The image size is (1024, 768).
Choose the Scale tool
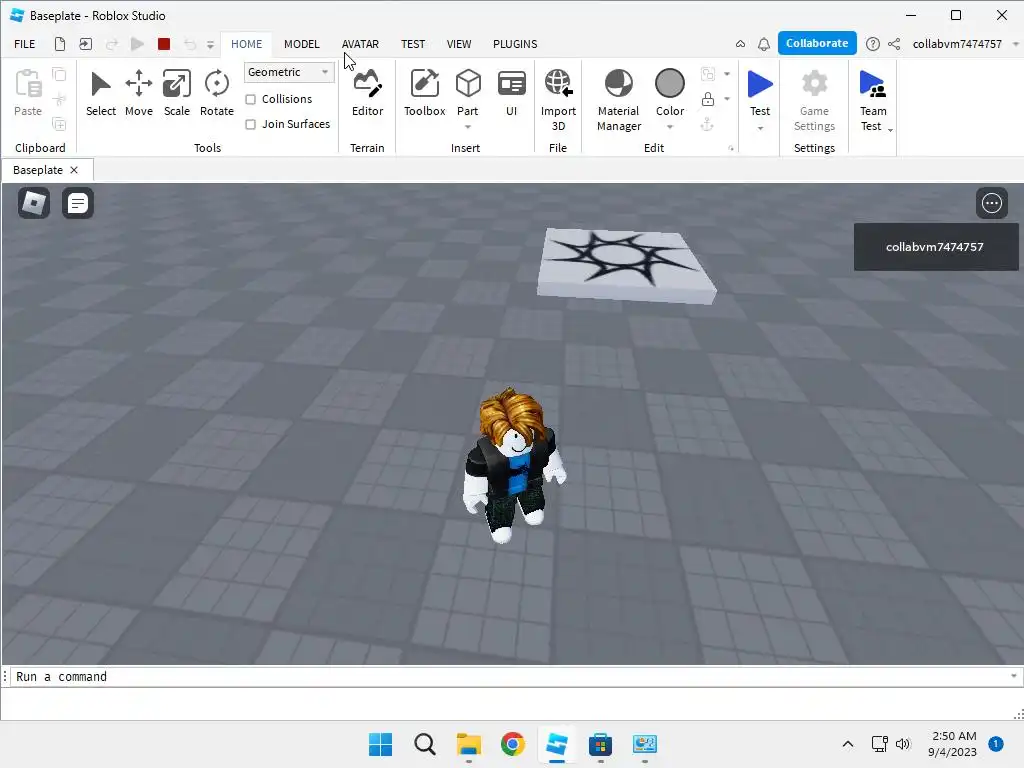pos(176,93)
